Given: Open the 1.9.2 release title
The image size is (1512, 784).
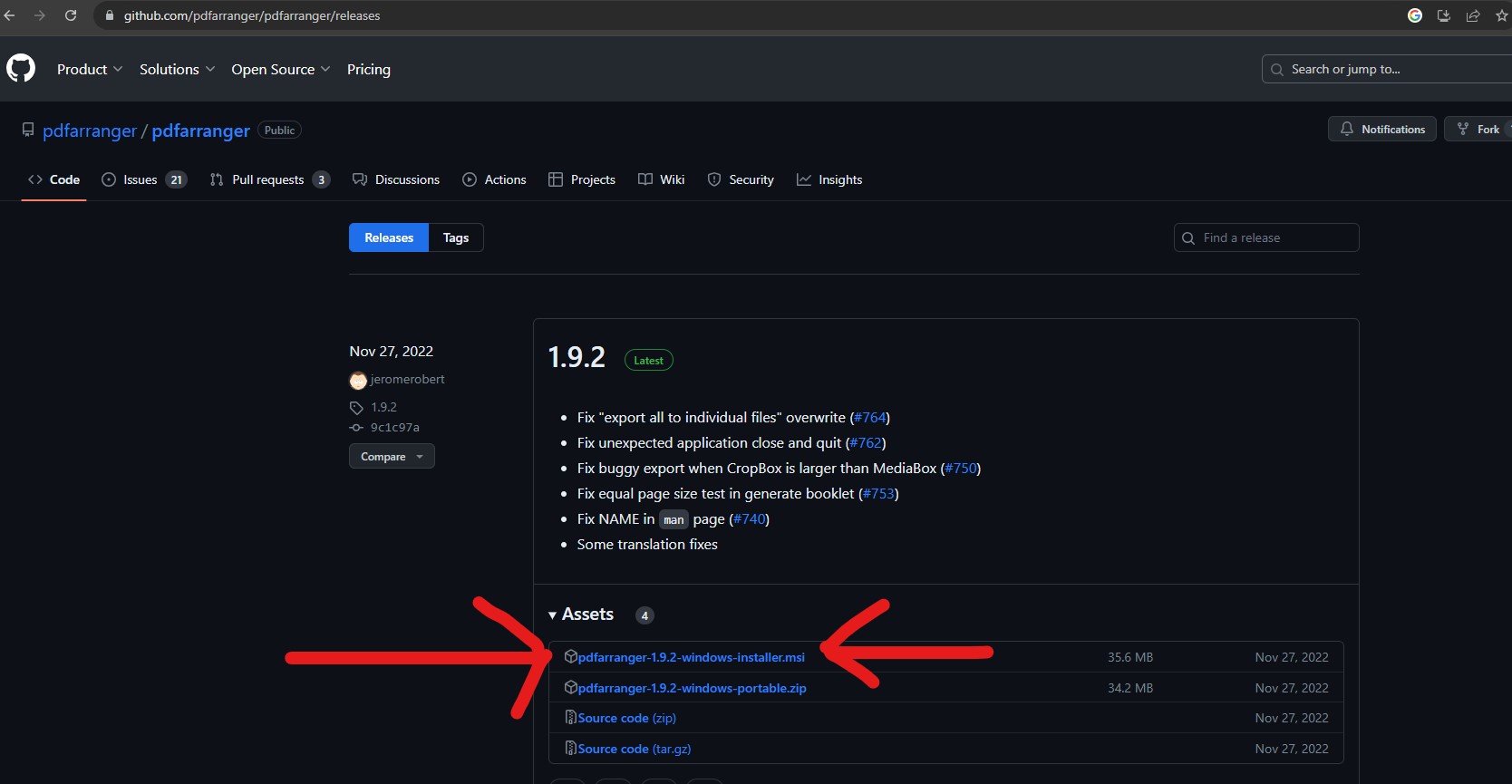Looking at the screenshot, I should [577, 357].
